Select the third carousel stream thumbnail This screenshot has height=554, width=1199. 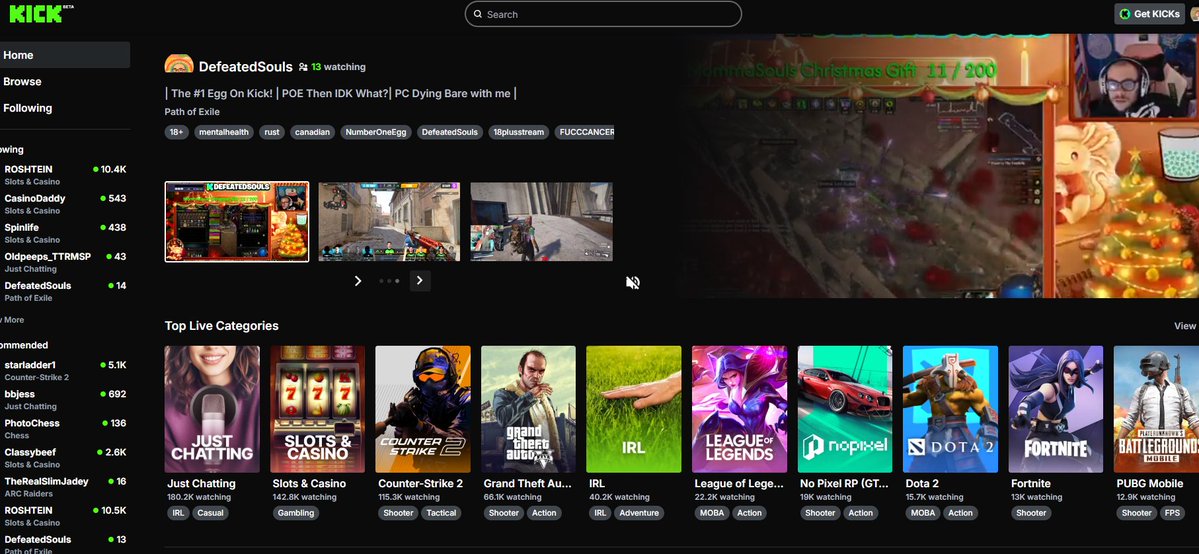click(x=541, y=222)
